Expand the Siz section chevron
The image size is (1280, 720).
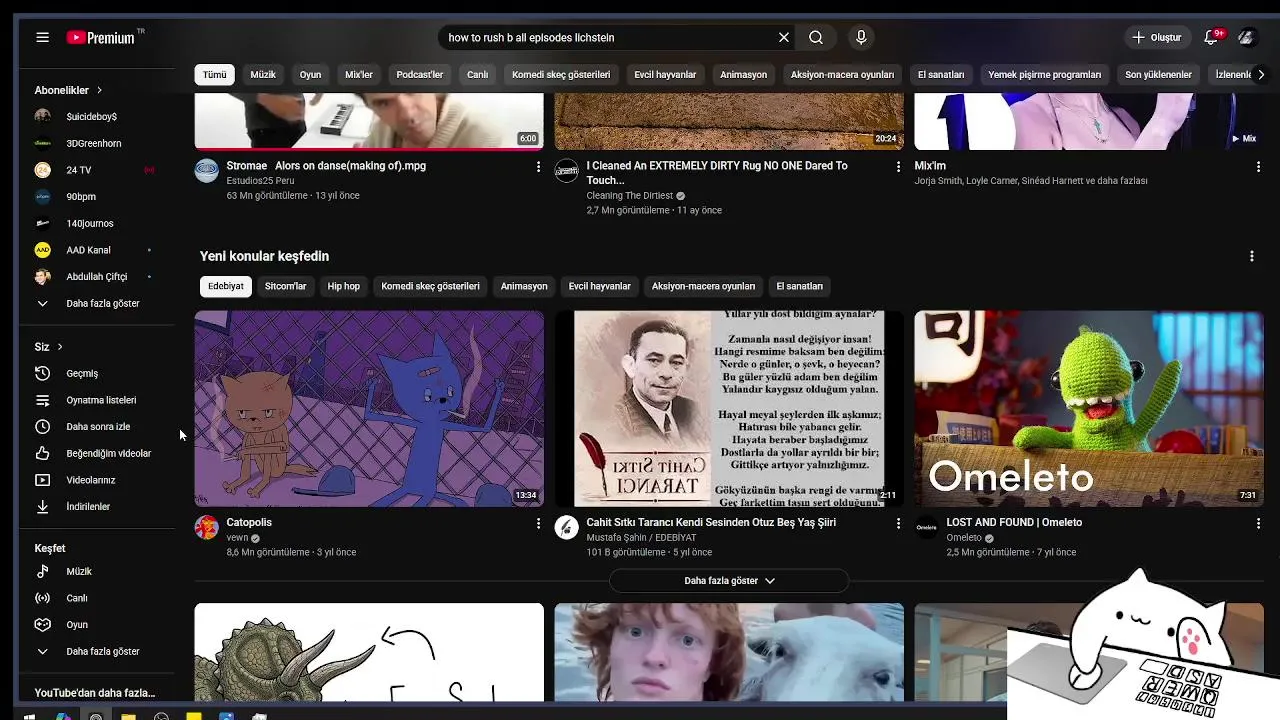tap(60, 347)
